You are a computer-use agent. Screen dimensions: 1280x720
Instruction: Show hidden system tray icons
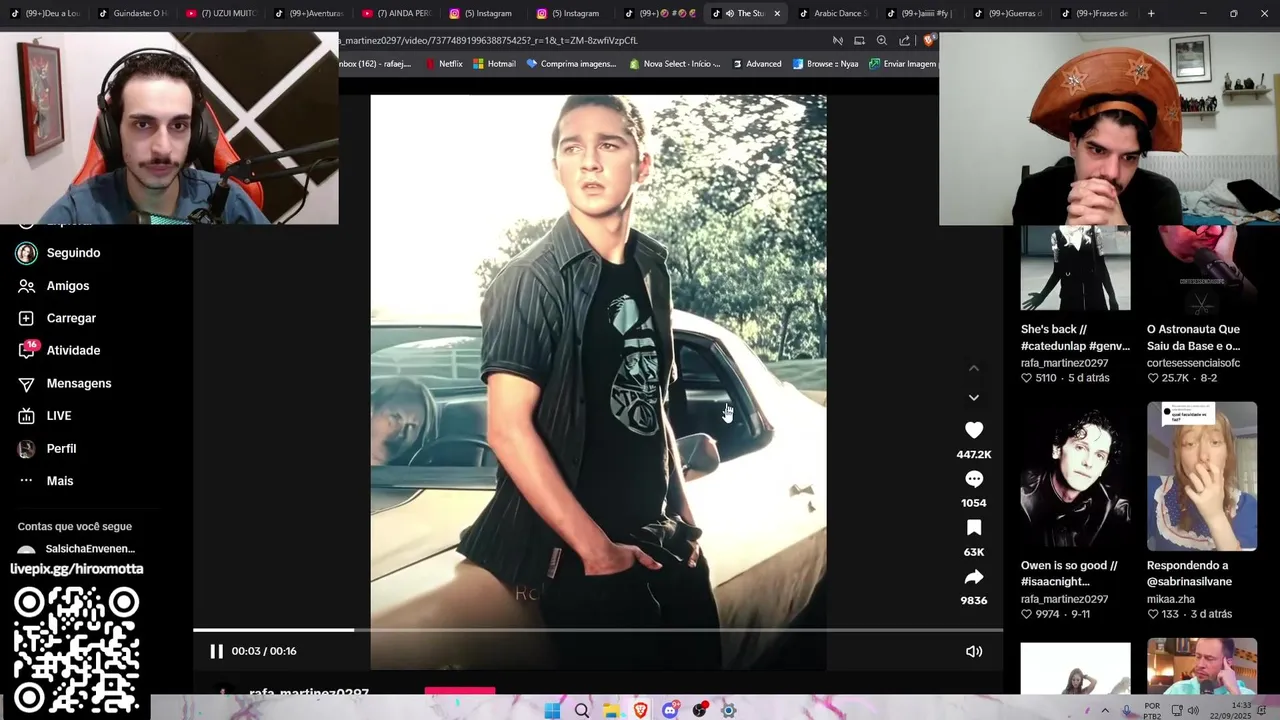pyautogui.click(x=1105, y=711)
